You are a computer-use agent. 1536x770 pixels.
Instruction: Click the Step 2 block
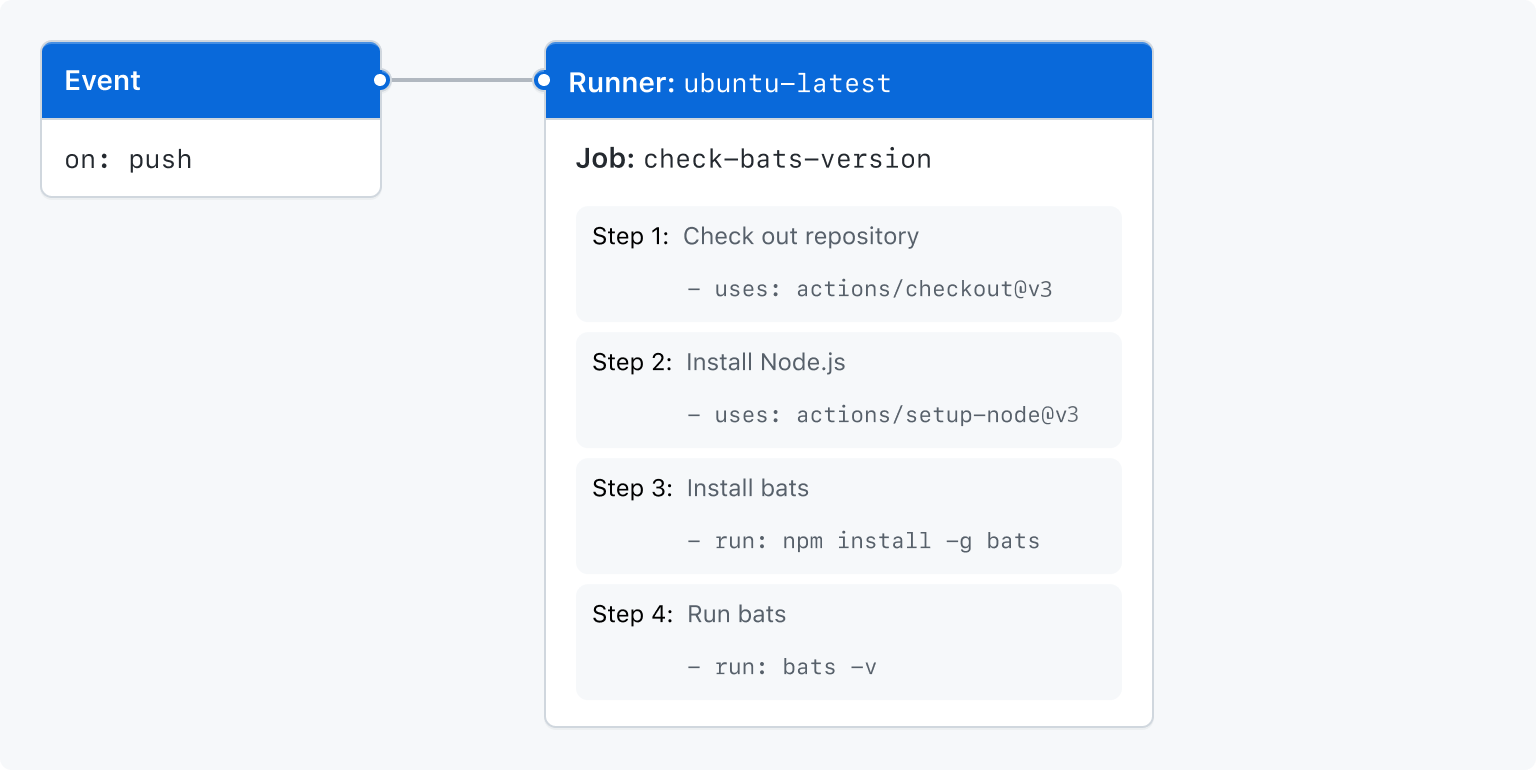(848, 389)
